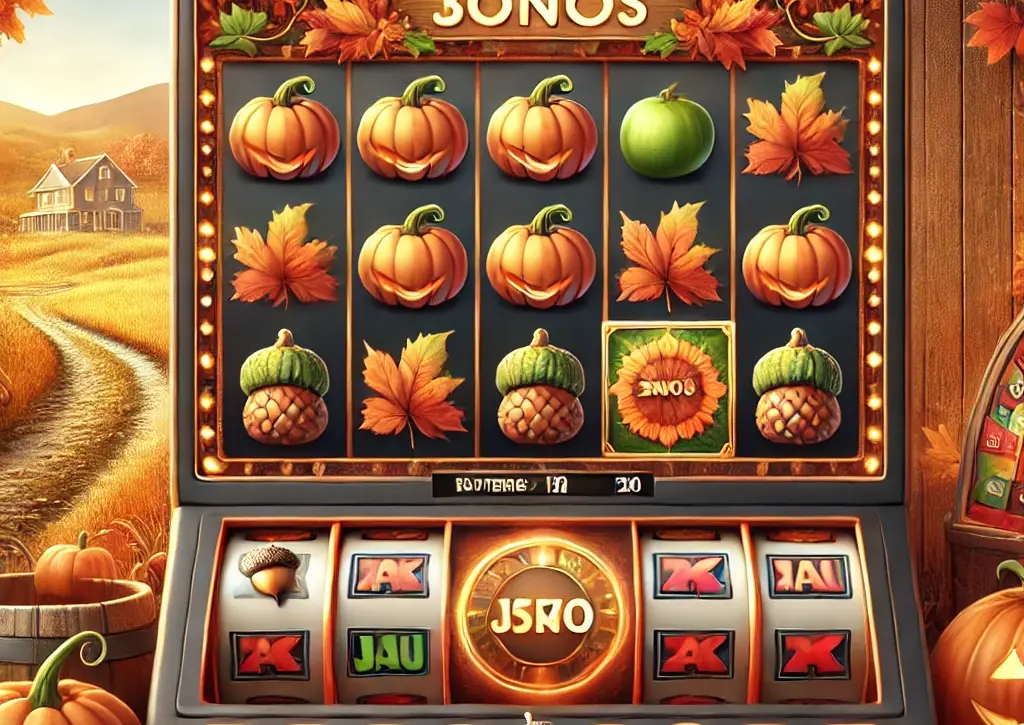
Task: Click the large acorn at the bottom of the fifth reel
Action: [x=797, y=387]
